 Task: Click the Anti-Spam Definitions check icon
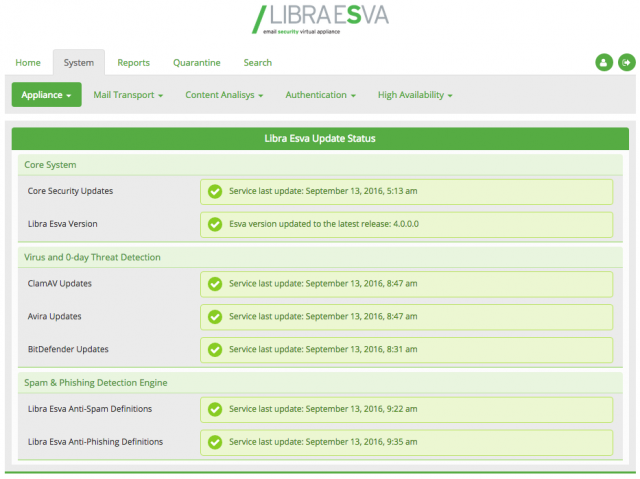click(215, 409)
